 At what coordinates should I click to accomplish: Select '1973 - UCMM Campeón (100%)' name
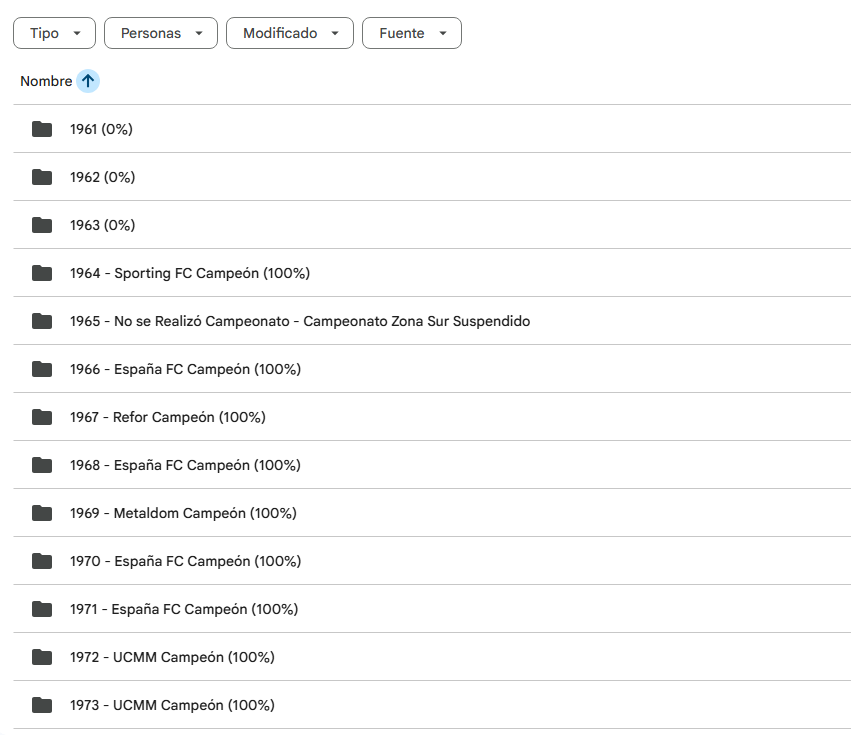pyautogui.click(x=173, y=705)
